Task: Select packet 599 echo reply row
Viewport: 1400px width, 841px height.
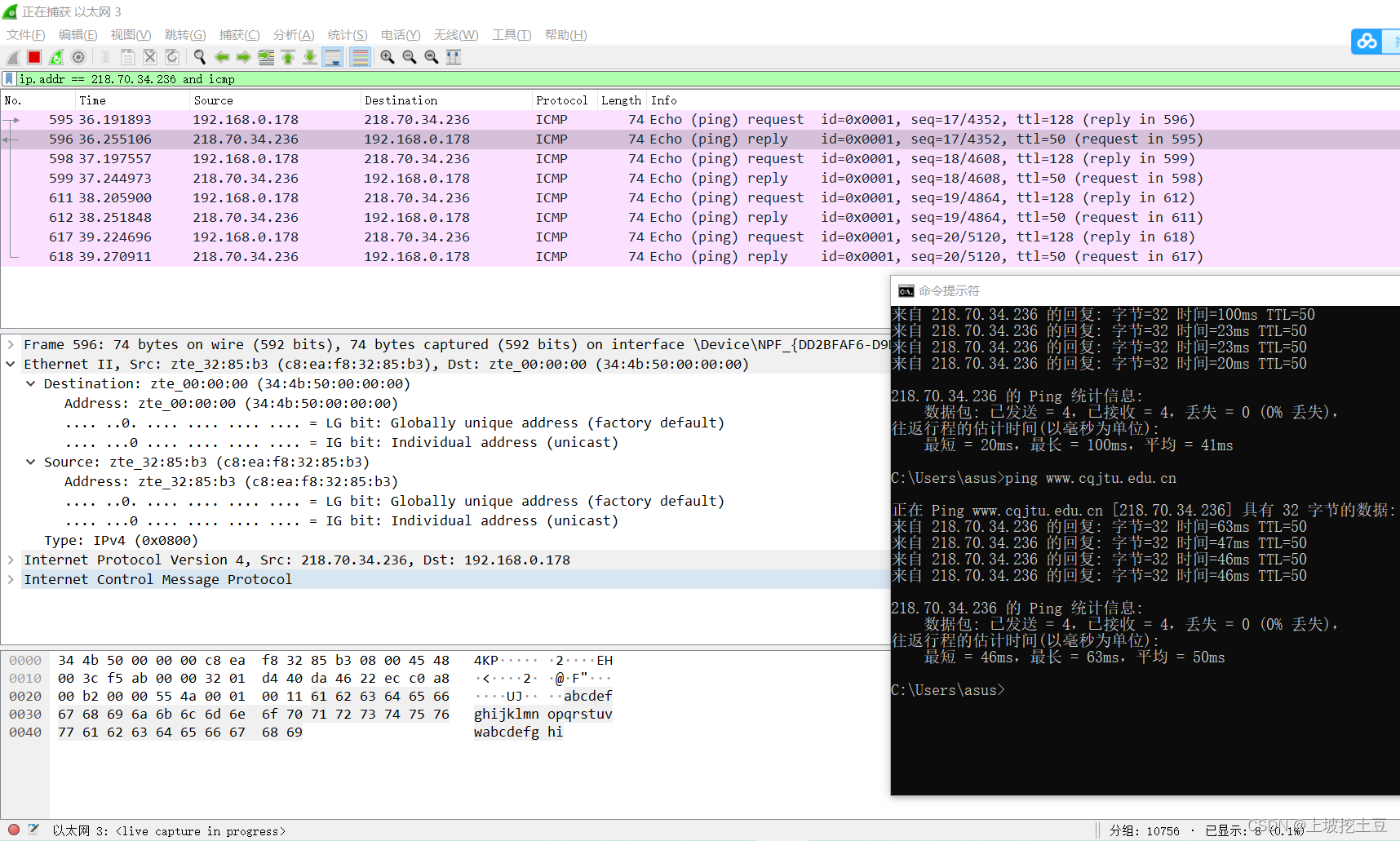Action: (x=700, y=179)
